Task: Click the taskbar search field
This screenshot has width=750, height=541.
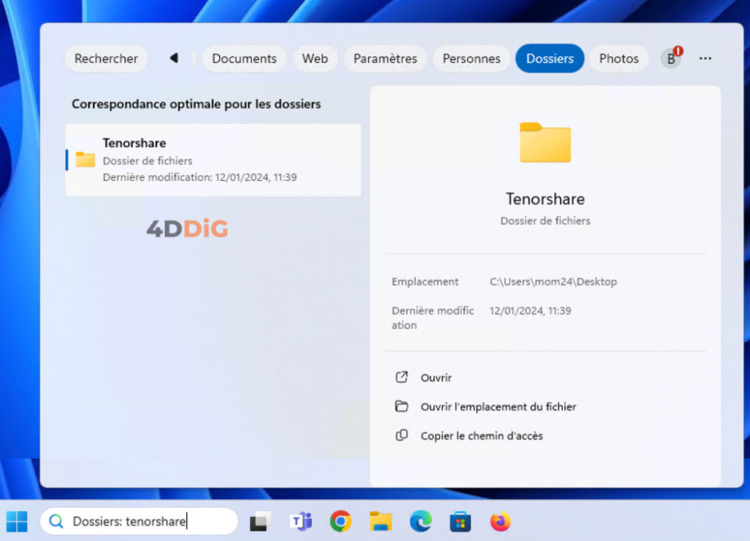Action: [x=140, y=521]
